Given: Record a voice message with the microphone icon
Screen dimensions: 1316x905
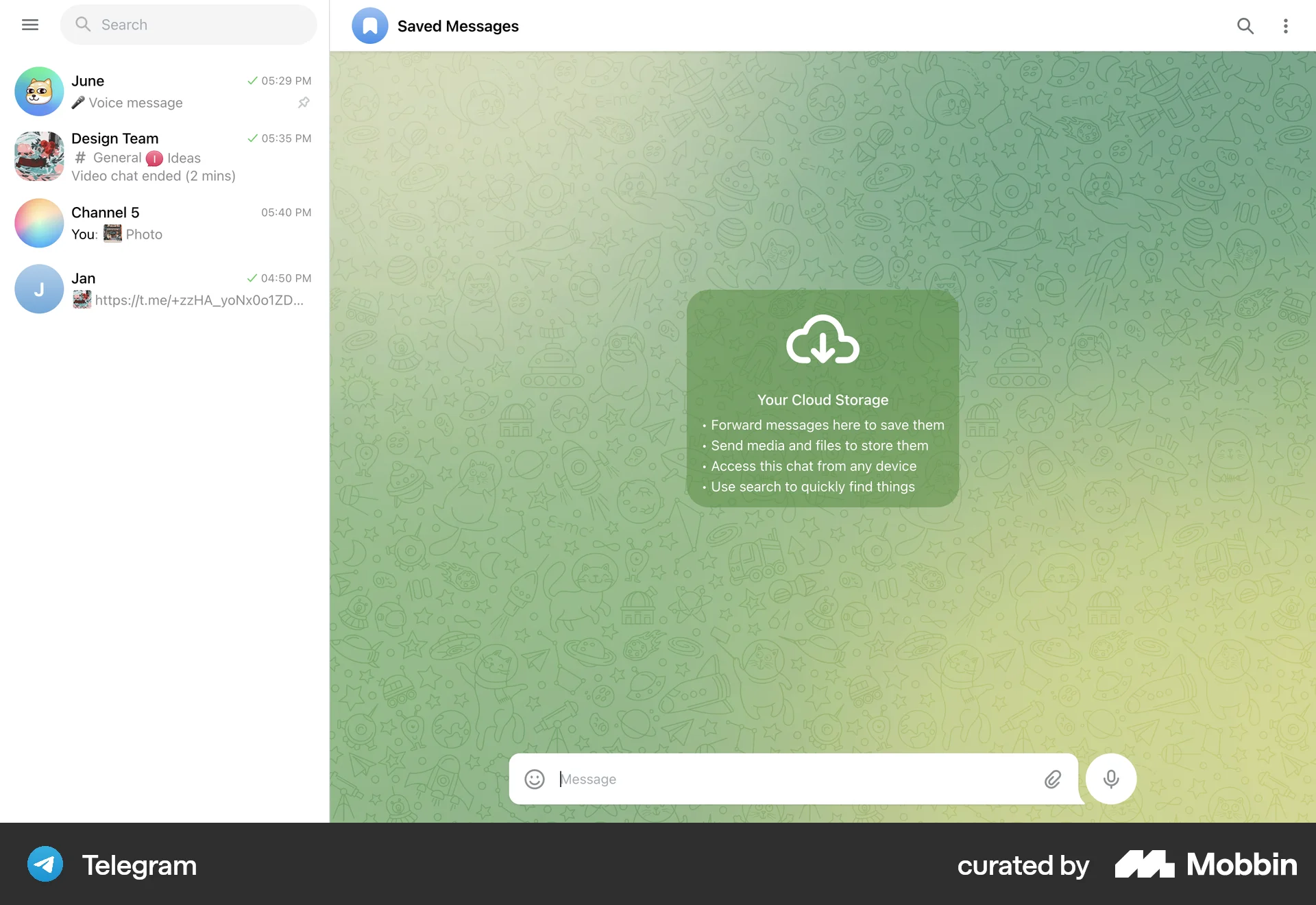Looking at the screenshot, I should [1110, 779].
